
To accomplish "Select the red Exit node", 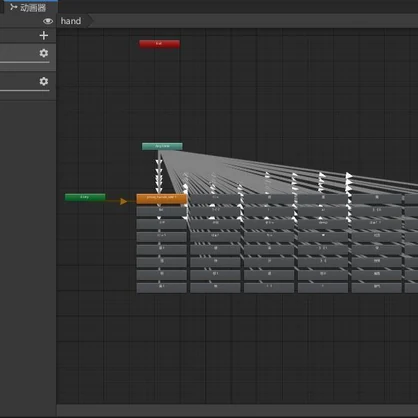I will (160, 44).
